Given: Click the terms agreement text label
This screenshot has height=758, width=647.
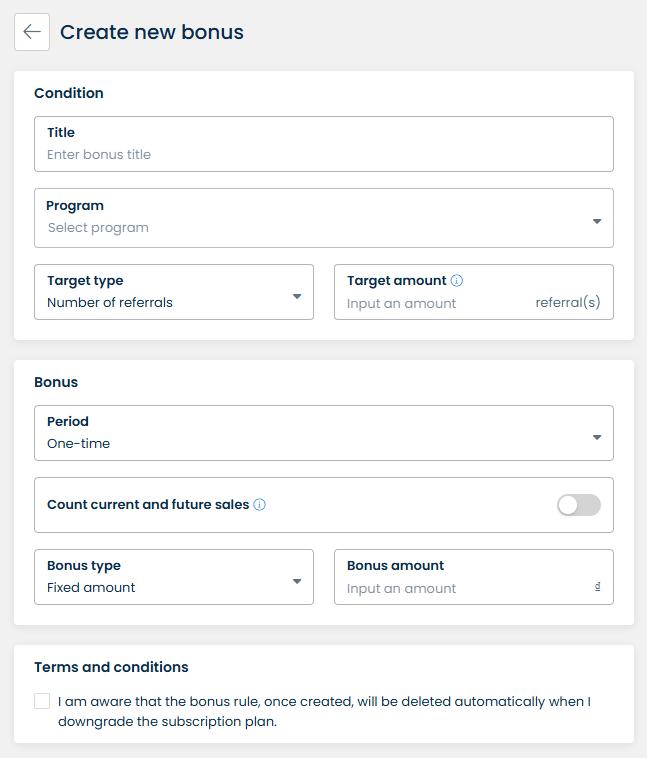Looking at the screenshot, I should (x=324, y=711).
